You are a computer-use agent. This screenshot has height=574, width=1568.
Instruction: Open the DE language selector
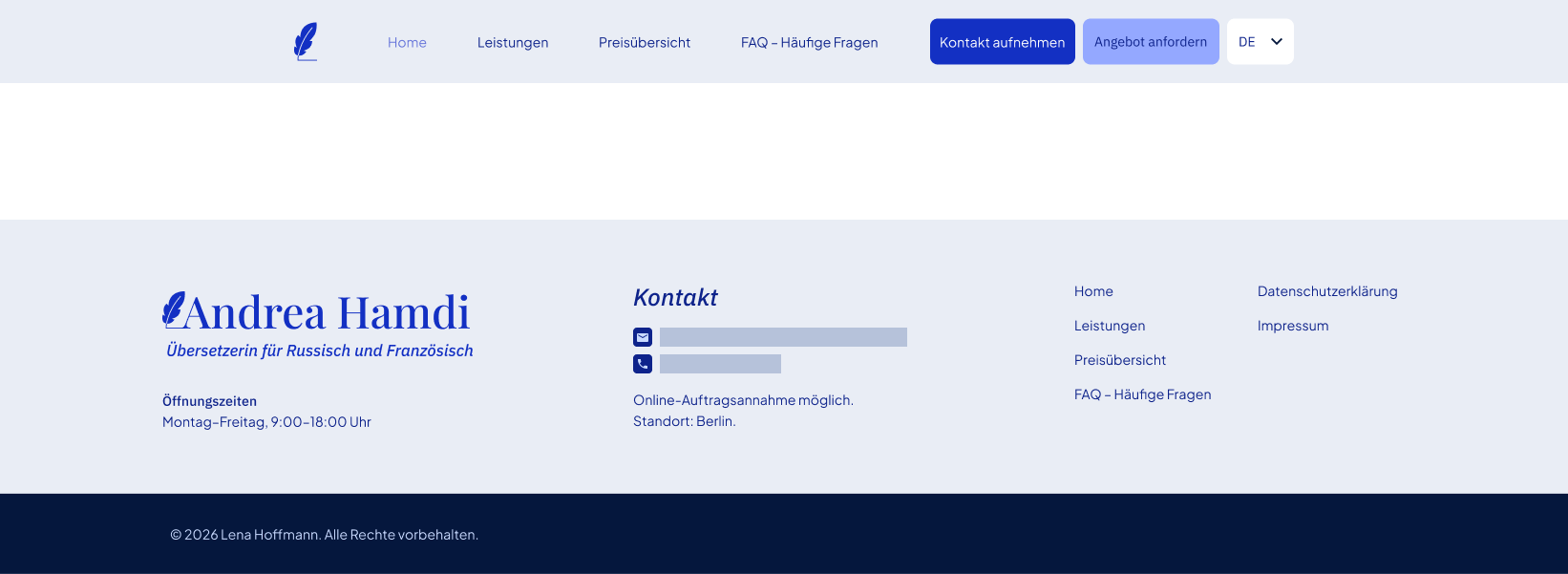coord(1249,42)
